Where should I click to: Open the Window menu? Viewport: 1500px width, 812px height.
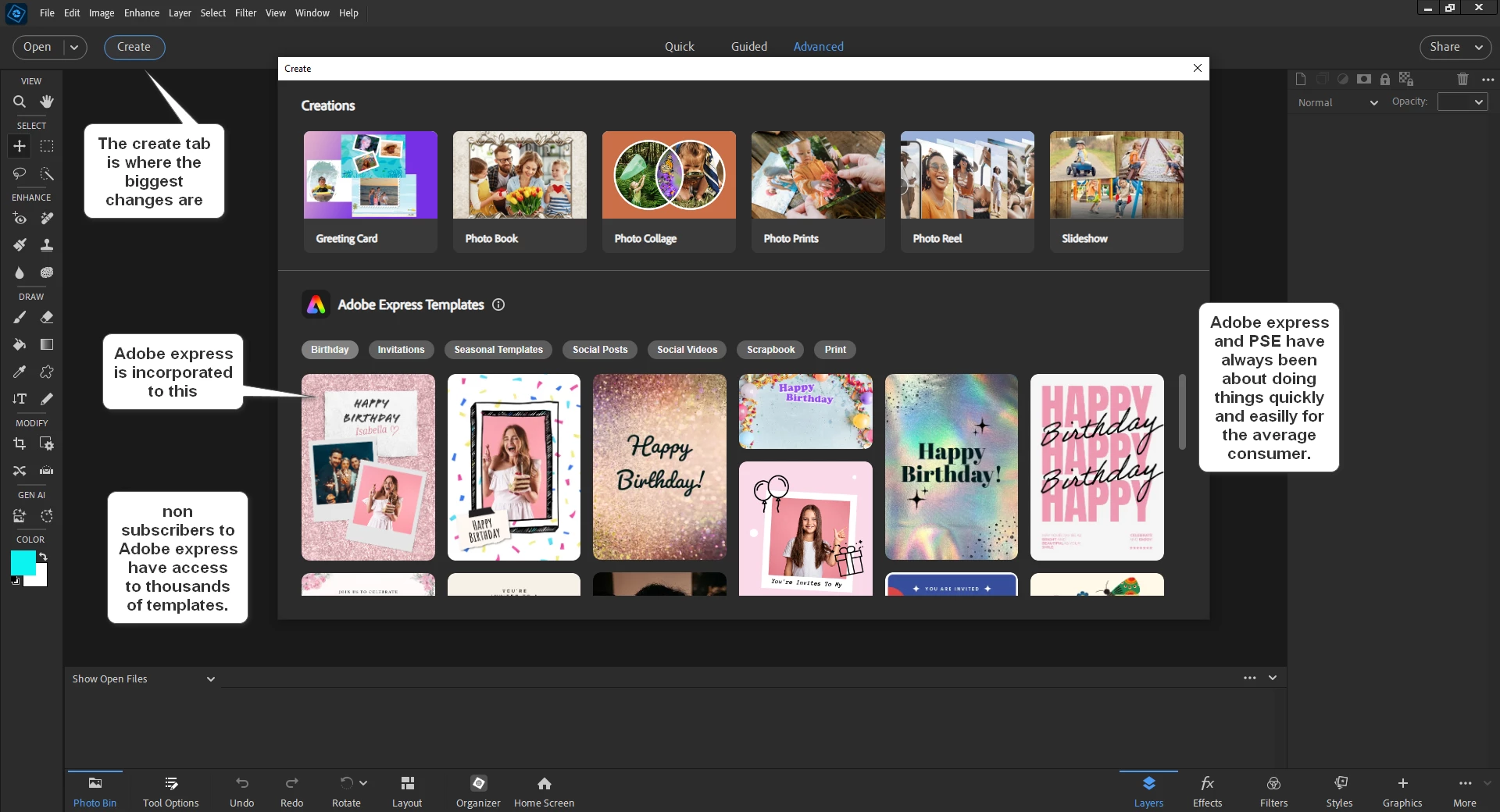312,13
